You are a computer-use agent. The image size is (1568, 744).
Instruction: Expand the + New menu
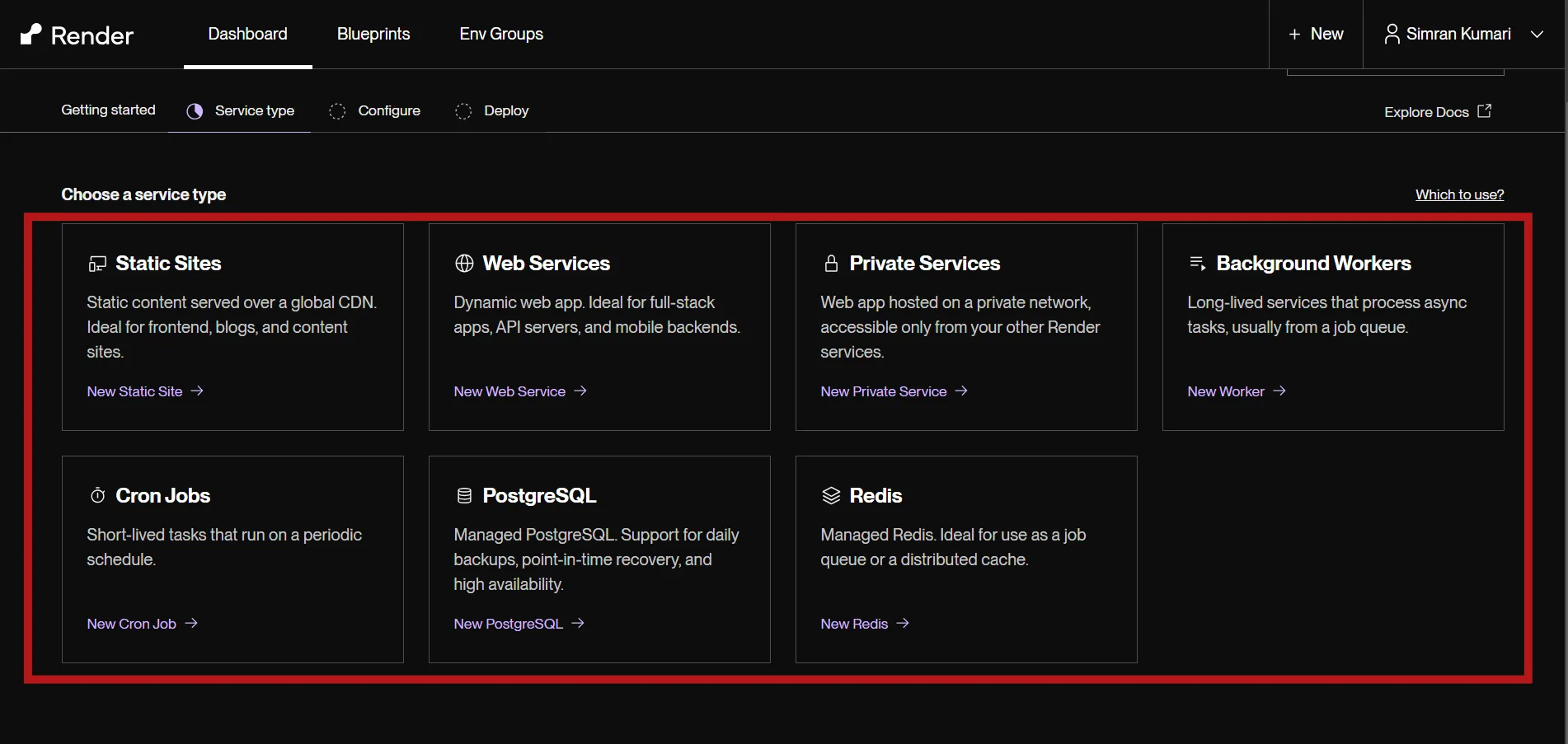(1315, 34)
